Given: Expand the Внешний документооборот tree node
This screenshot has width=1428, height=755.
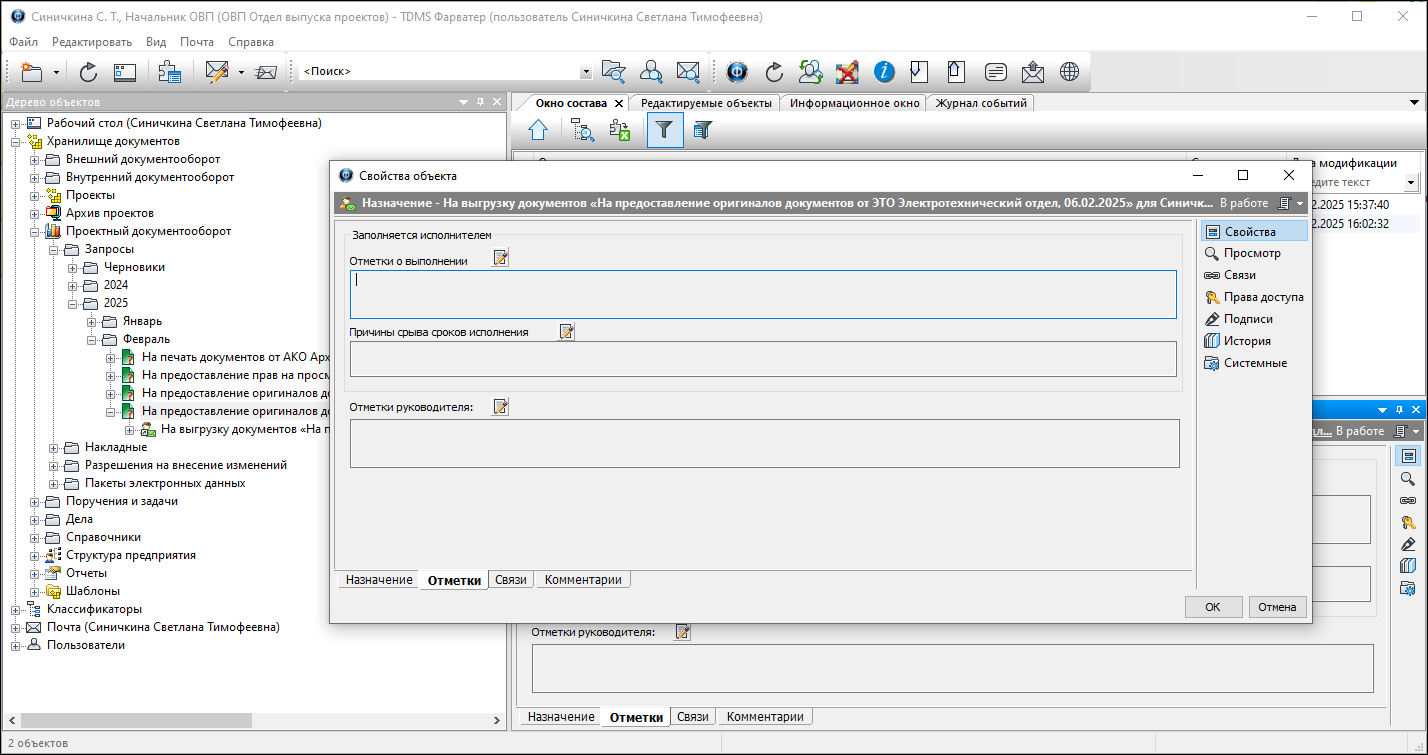Looking at the screenshot, I should (x=35, y=159).
